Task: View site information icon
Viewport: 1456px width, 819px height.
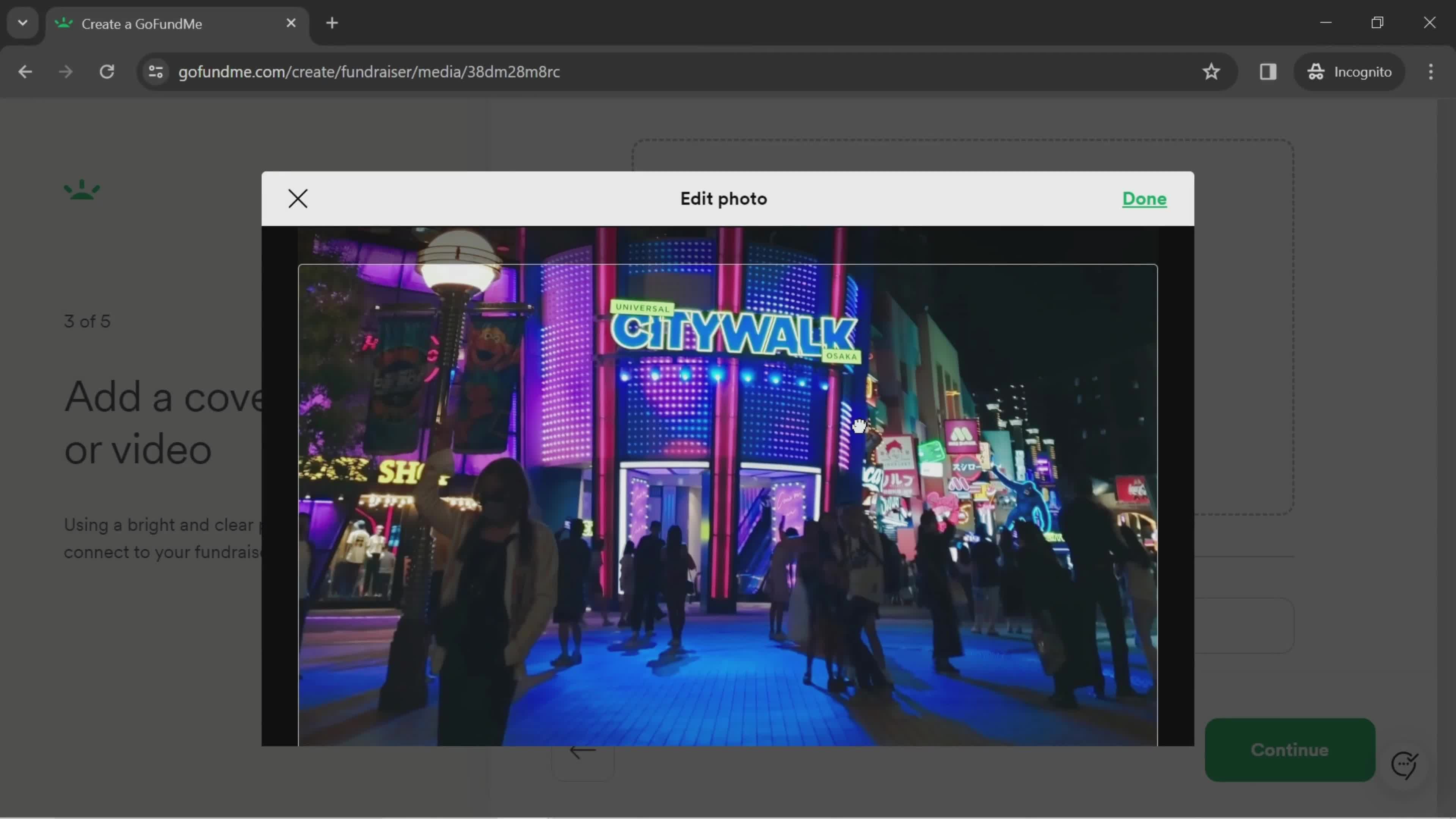Action: (x=155, y=72)
